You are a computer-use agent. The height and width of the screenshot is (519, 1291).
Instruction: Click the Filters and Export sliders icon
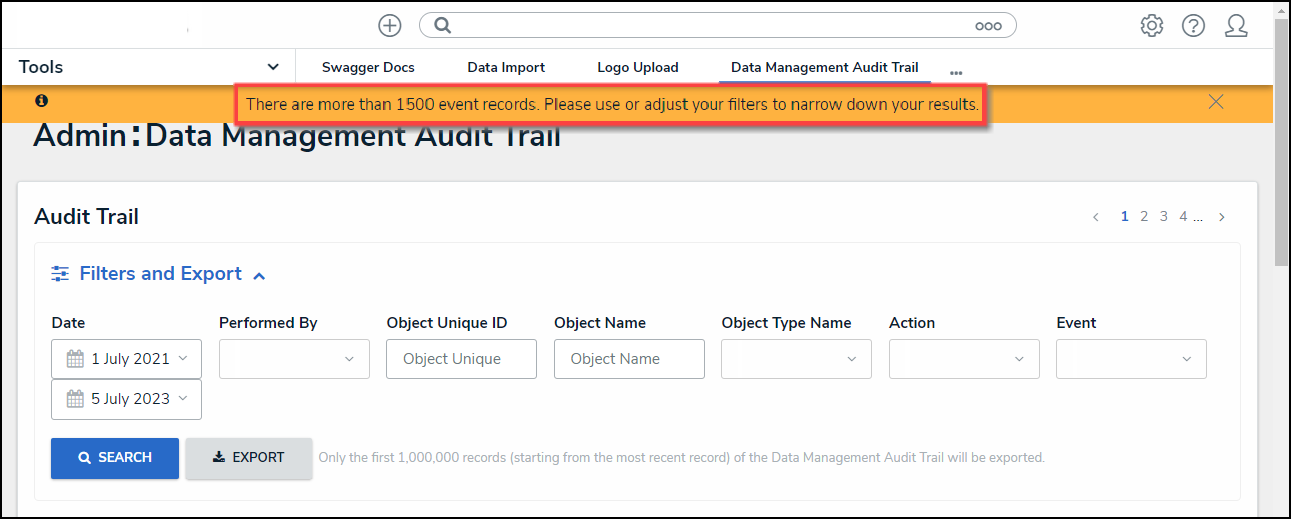click(x=61, y=274)
